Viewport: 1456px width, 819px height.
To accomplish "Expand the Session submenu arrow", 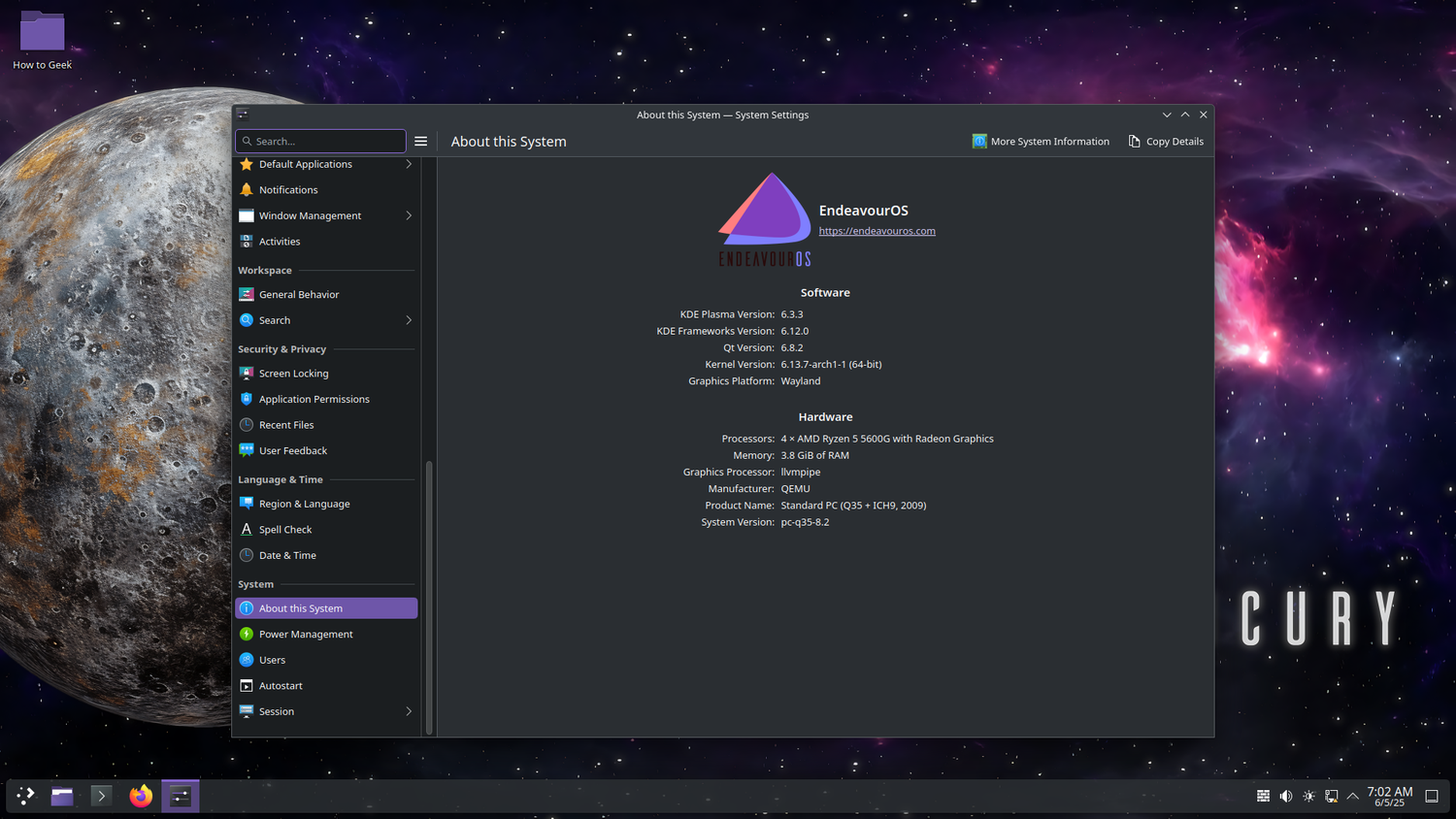I will (409, 711).
